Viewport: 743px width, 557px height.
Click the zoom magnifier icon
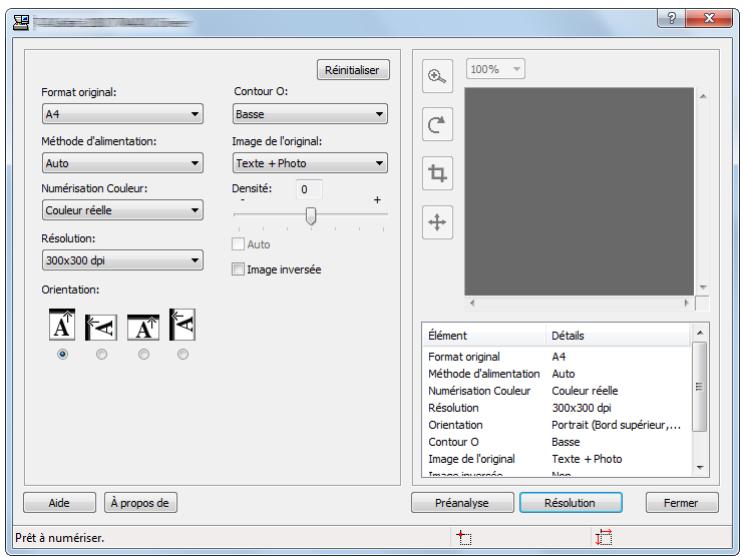pyautogui.click(x=437, y=76)
